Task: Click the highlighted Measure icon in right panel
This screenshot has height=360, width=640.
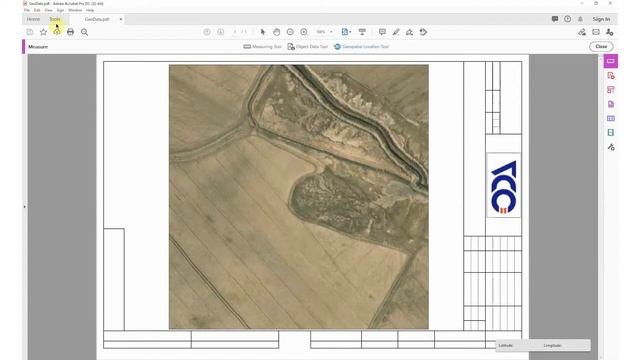Action: pos(611,61)
